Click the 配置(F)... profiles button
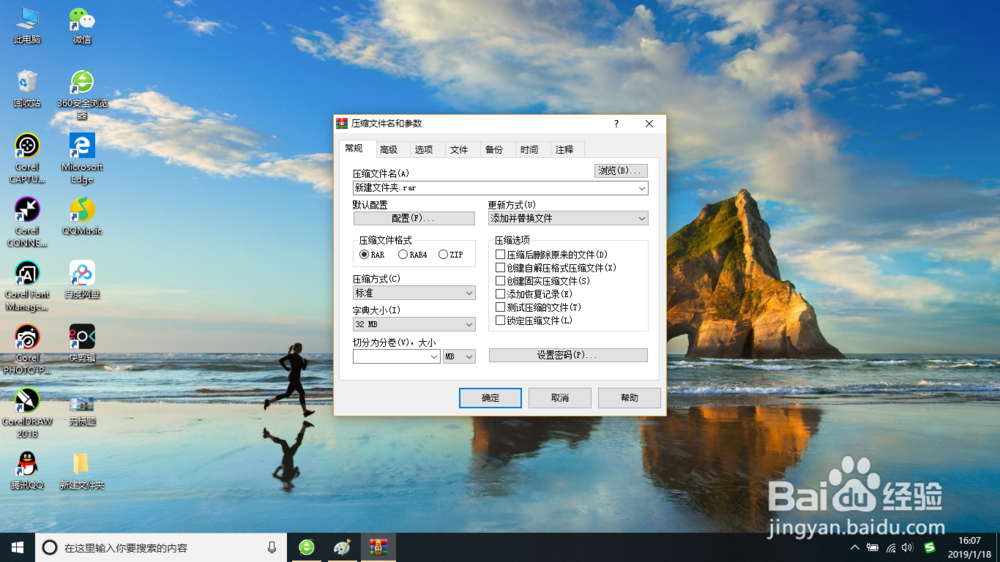The width and height of the screenshot is (1000, 562). [x=414, y=218]
